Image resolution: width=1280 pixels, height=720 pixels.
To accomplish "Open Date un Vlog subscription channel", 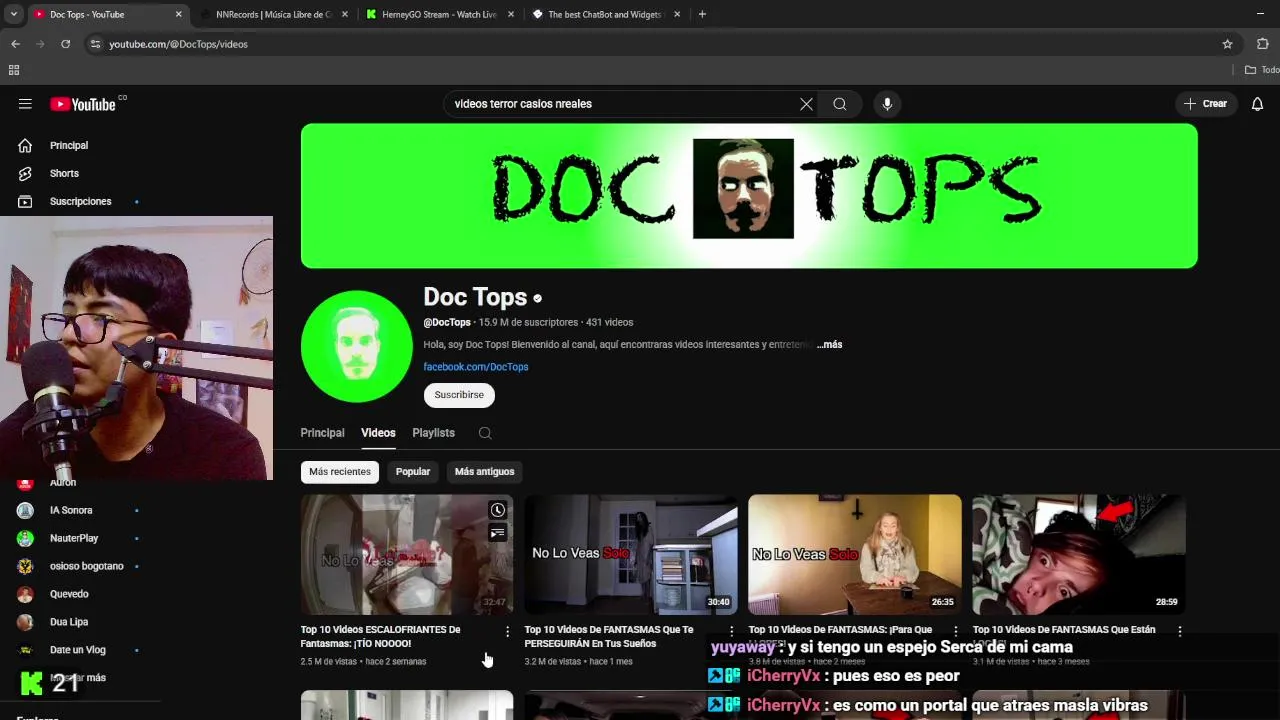I will tap(77, 650).
